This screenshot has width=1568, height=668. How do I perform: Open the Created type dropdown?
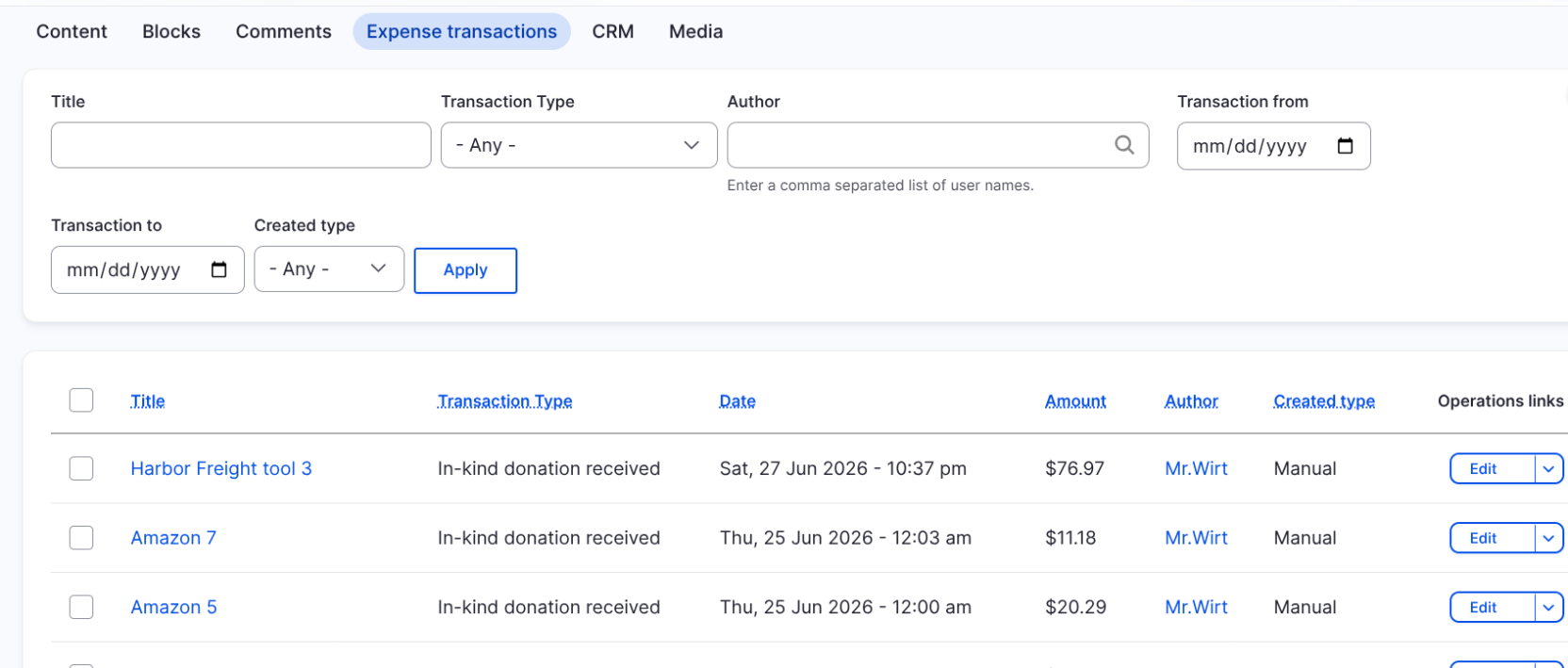pos(329,269)
